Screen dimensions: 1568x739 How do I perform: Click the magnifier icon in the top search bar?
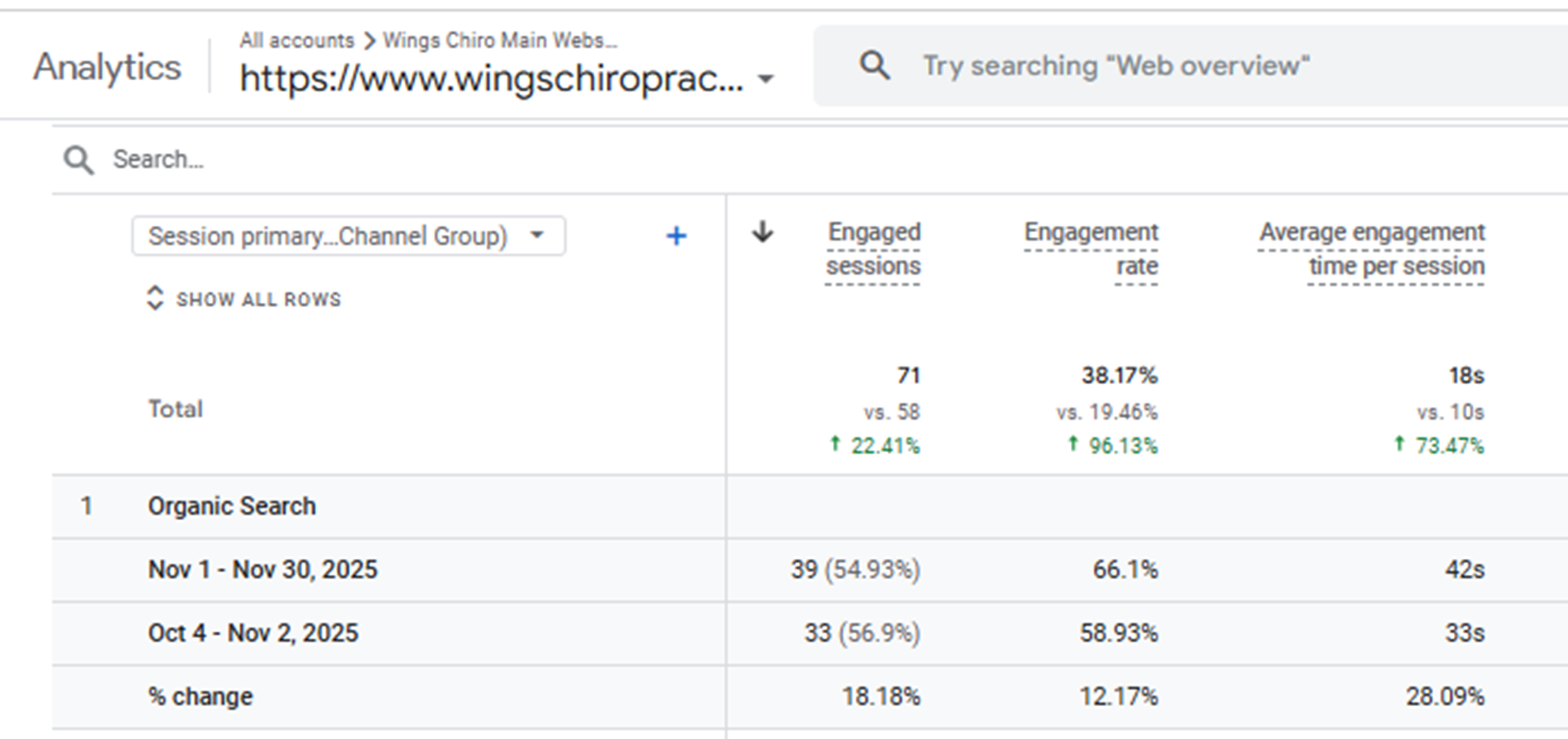pos(875,66)
